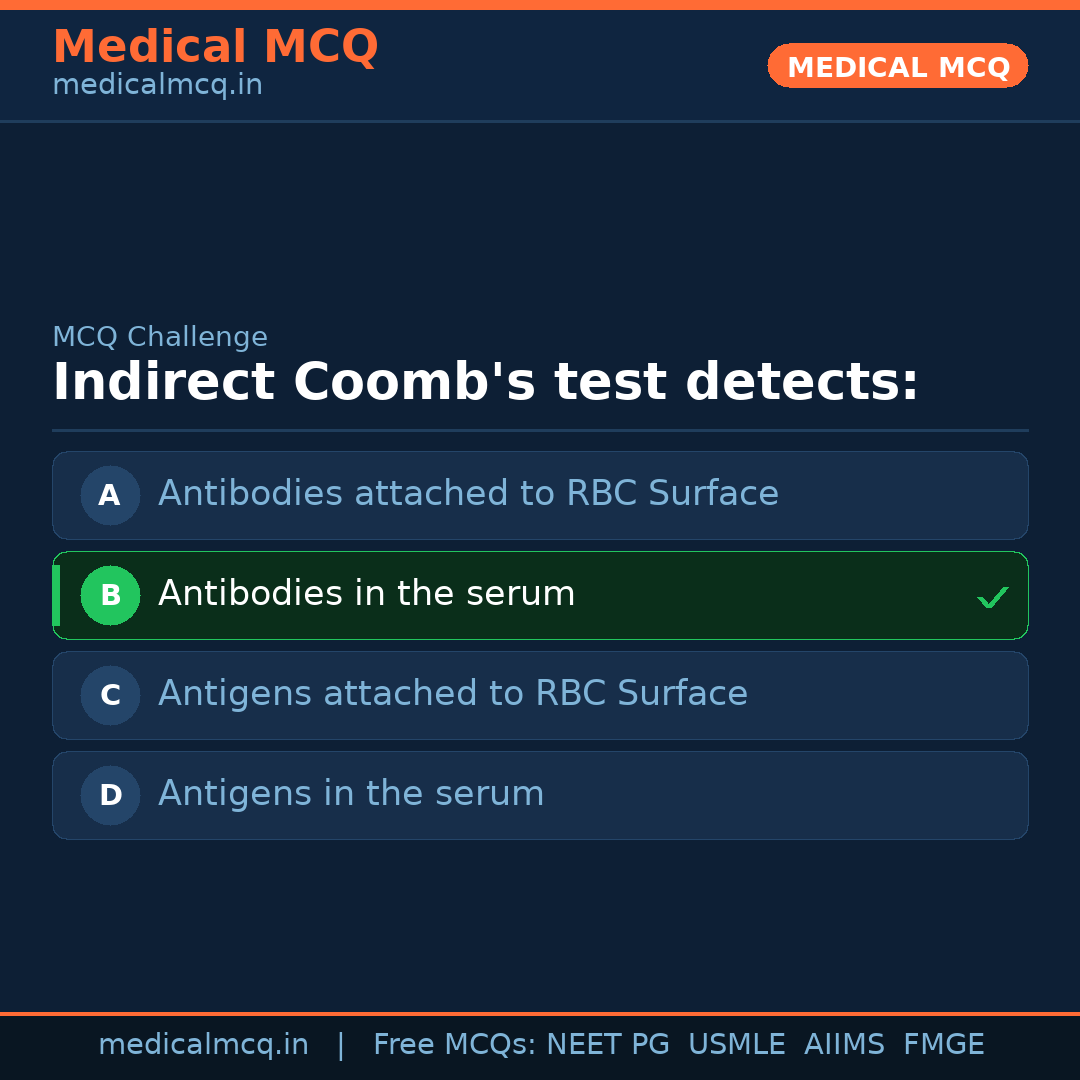Click the question 'Indirect Coomb's test detects:'
1080x1080 pixels.
485,383
